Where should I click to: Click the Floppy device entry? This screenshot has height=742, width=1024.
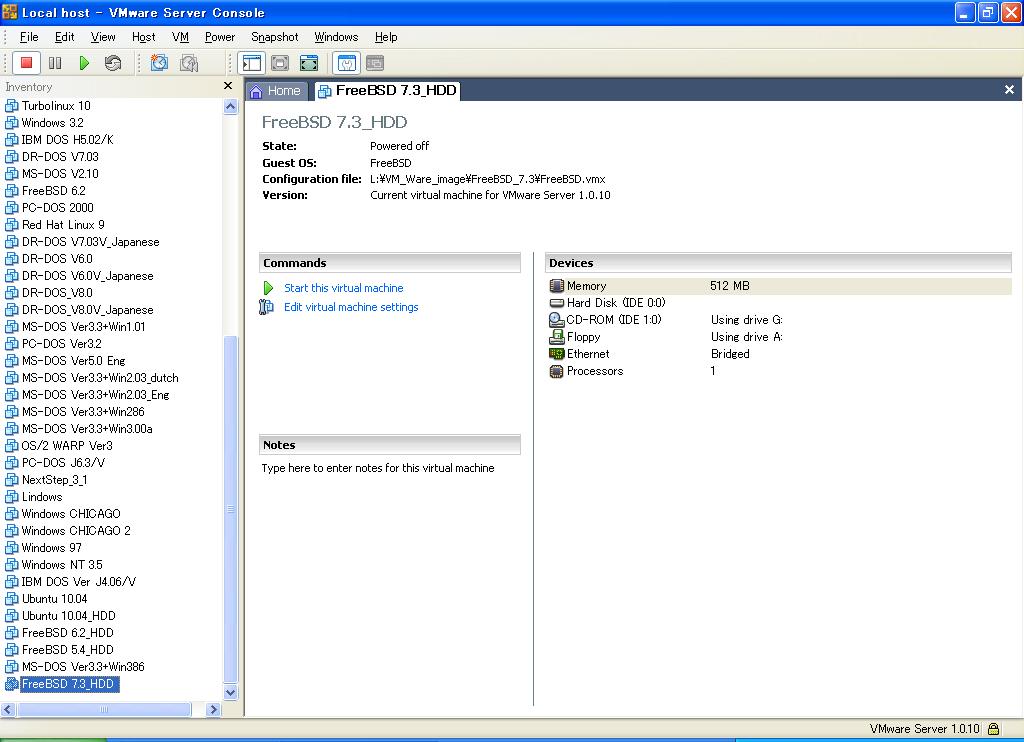(575, 336)
